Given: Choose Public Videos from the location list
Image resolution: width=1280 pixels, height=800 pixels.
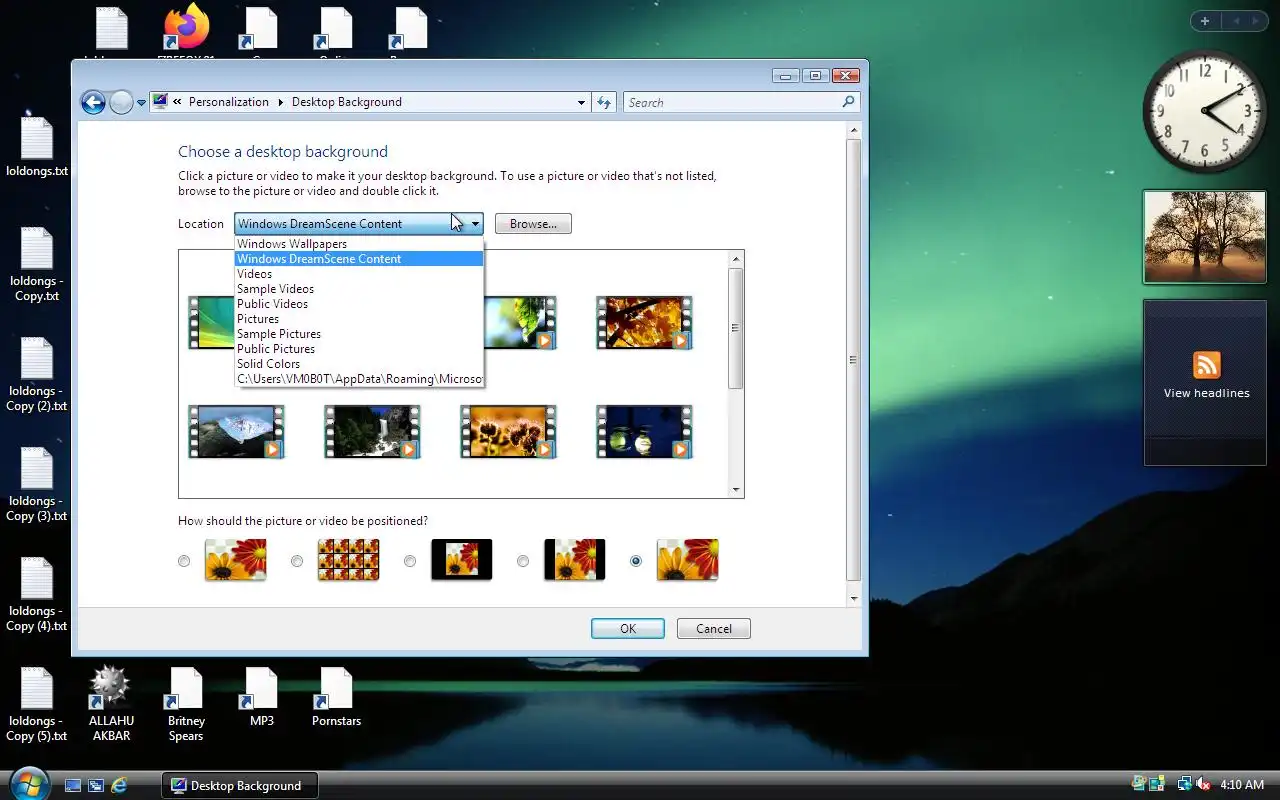Looking at the screenshot, I should click(x=359, y=304).
